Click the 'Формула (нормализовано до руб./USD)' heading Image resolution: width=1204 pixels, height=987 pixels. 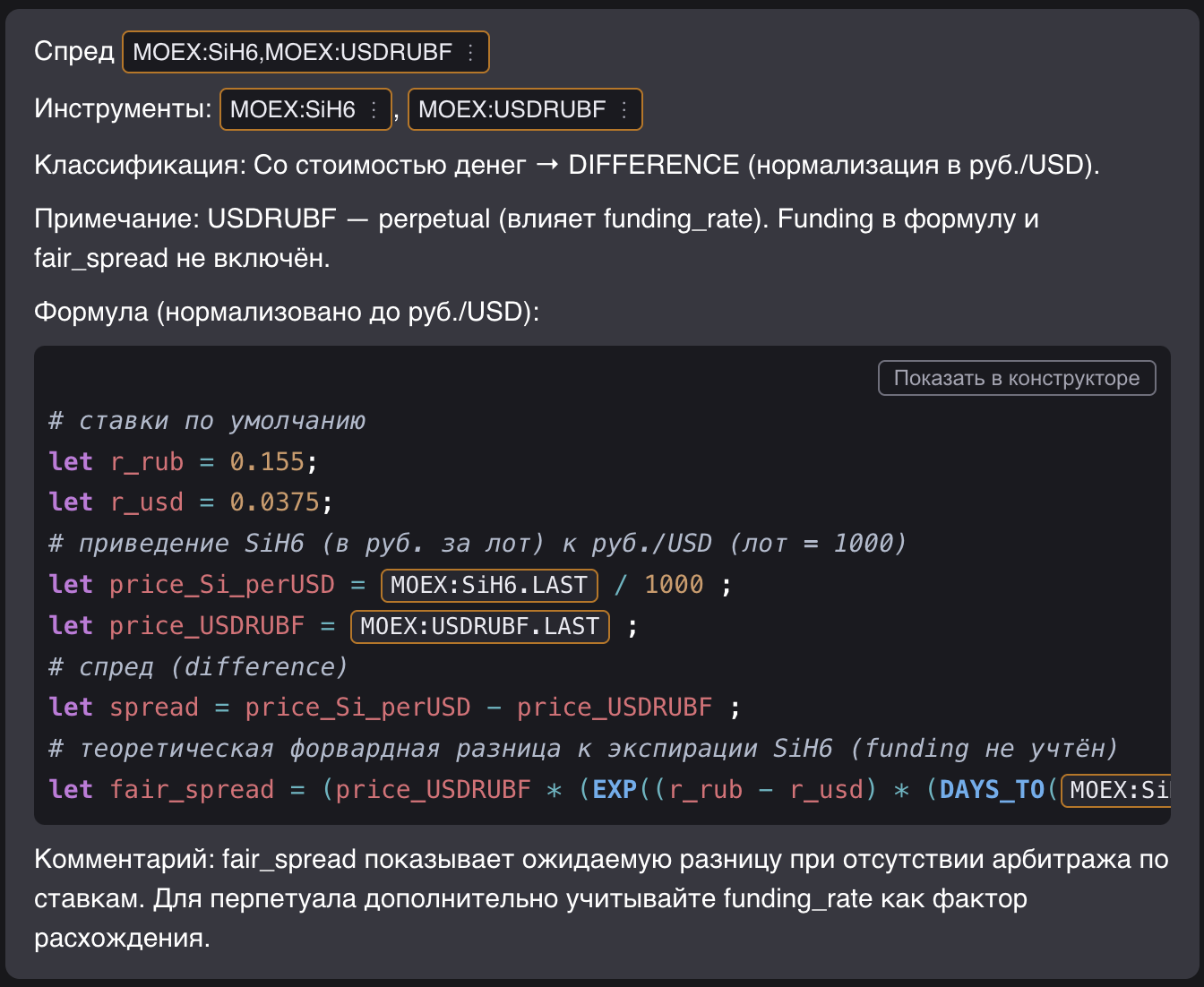287,312
